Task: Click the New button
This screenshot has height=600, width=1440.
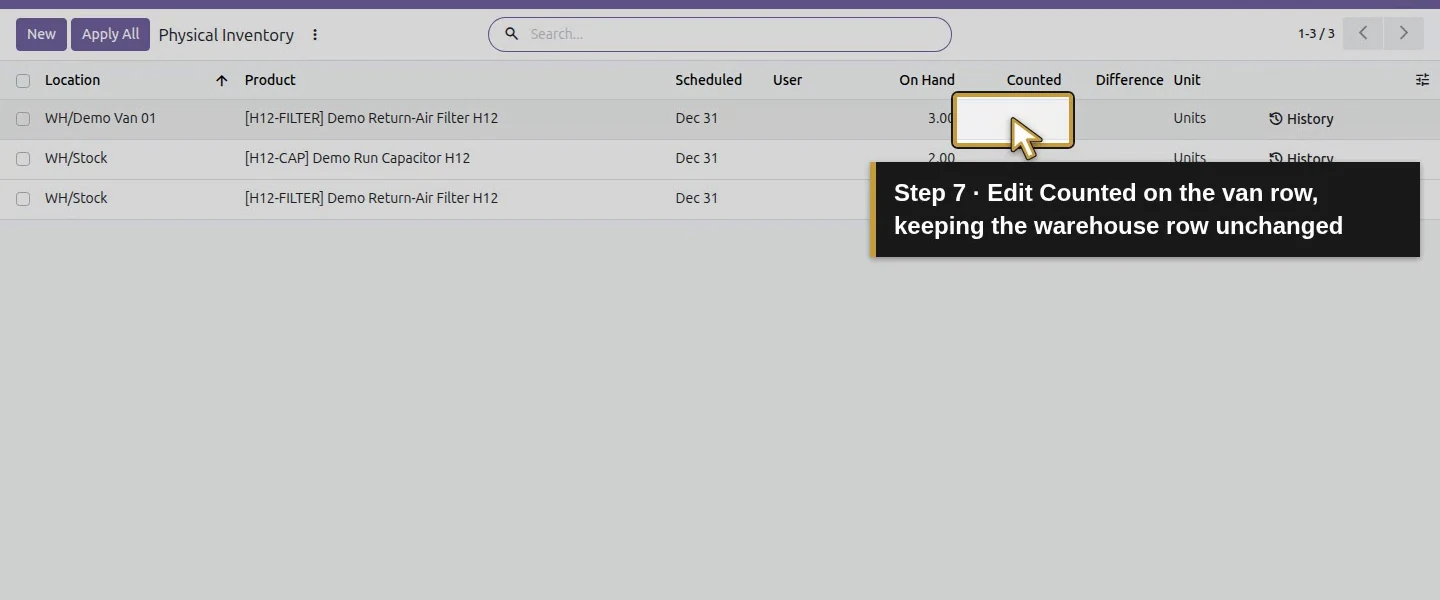Action: click(41, 34)
